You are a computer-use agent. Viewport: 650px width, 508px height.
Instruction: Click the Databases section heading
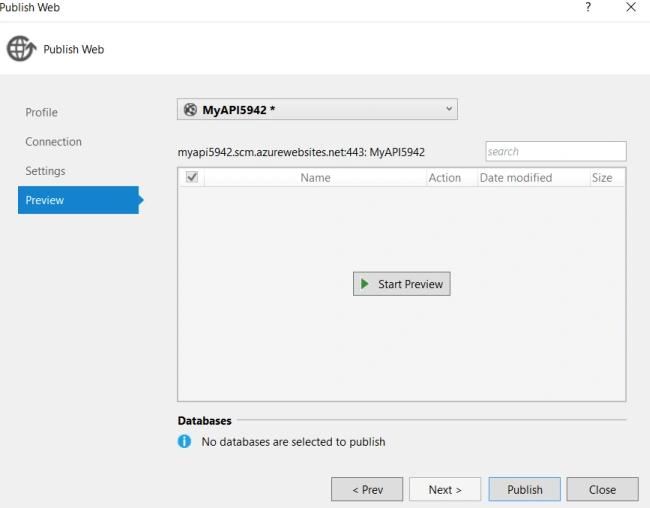(204, 420)
